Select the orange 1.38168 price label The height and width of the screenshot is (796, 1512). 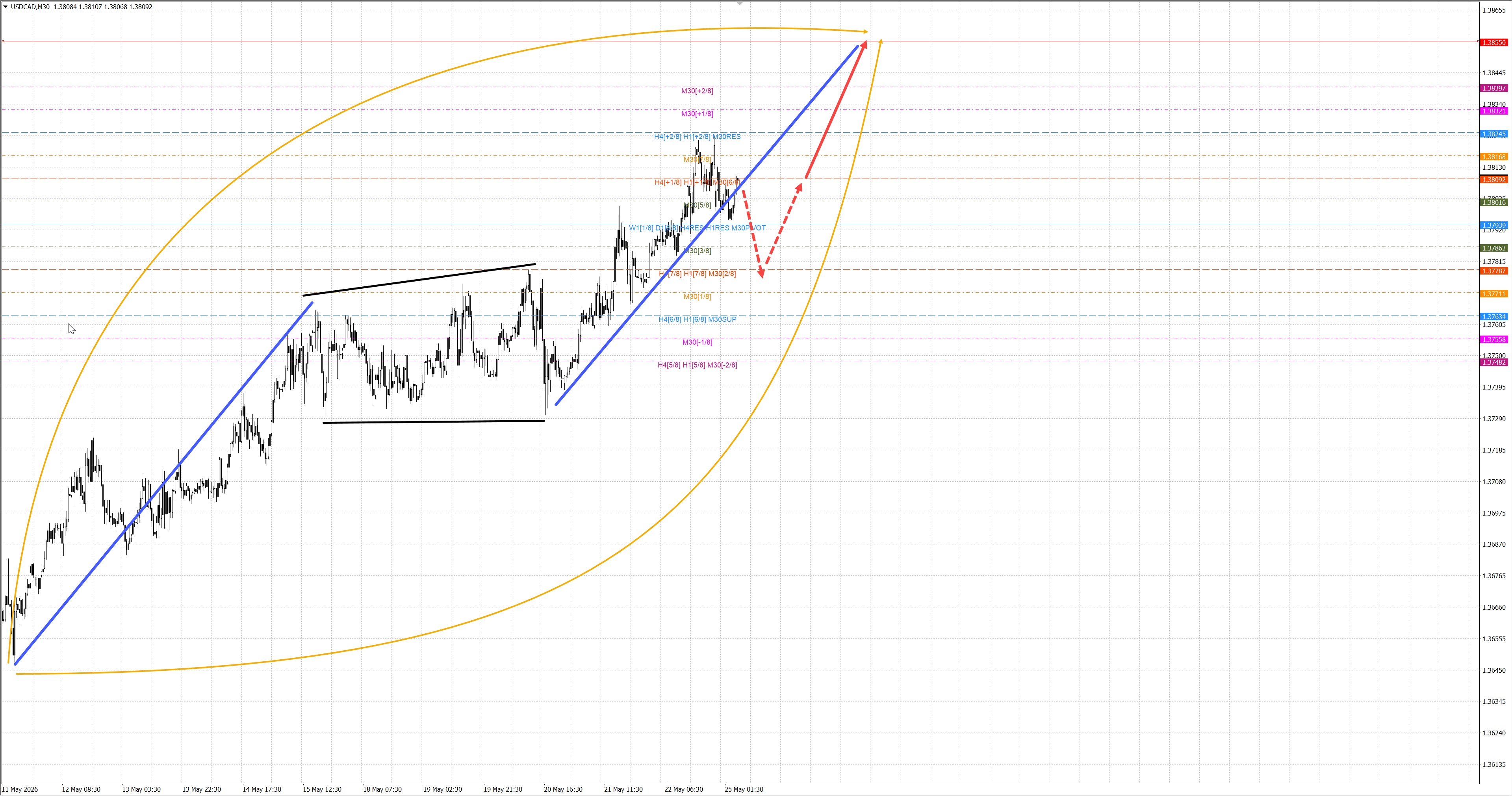1493,157
